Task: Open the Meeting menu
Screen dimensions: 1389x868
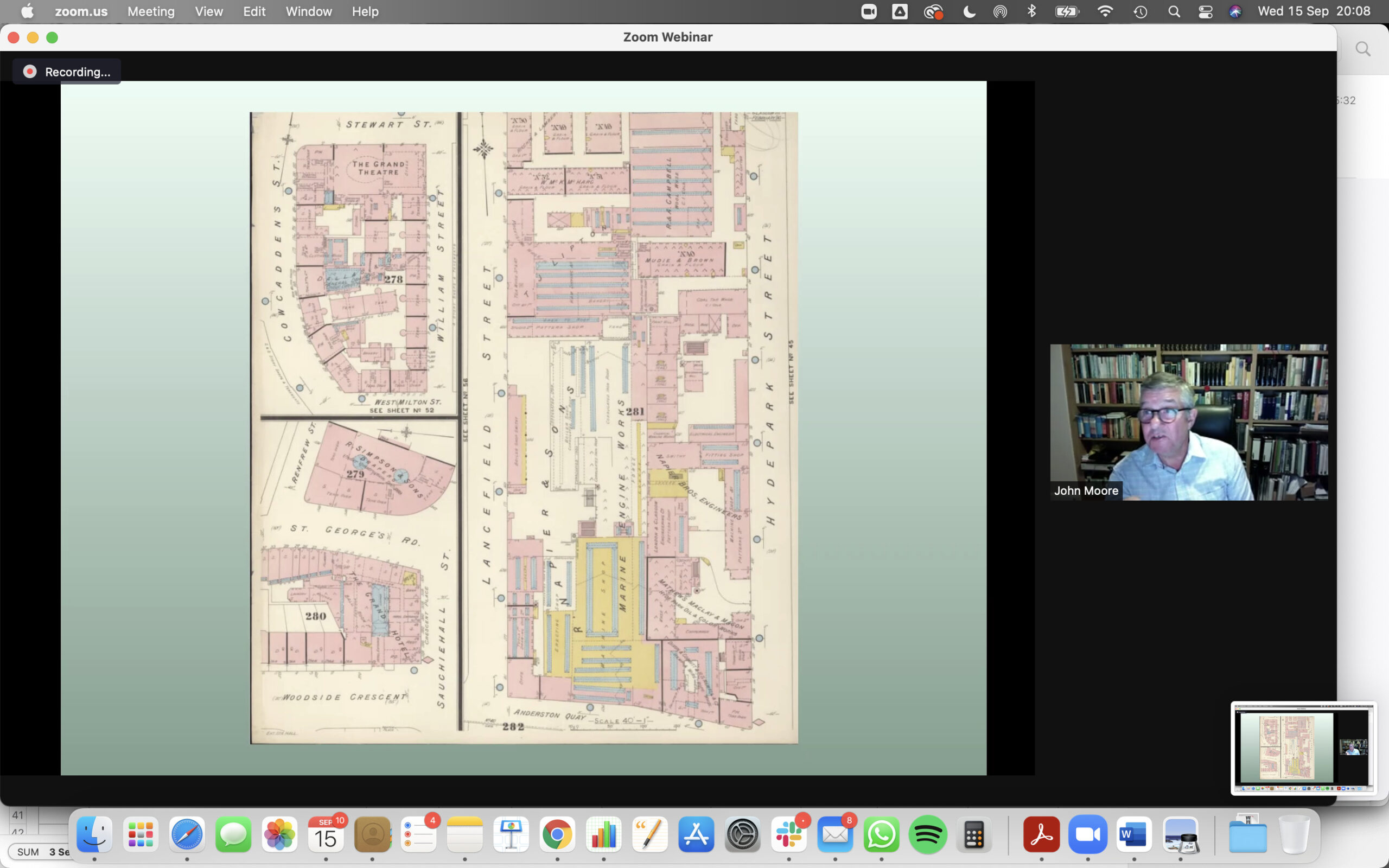Action: 151,11
